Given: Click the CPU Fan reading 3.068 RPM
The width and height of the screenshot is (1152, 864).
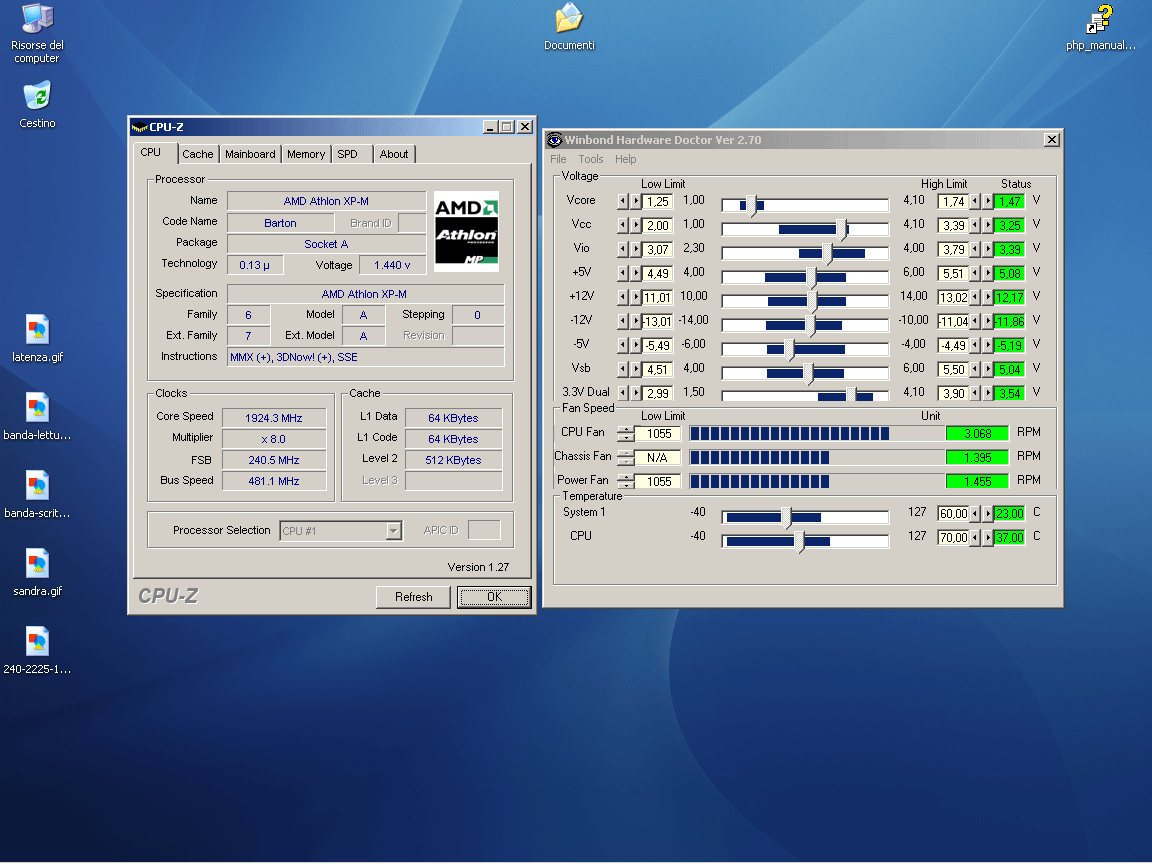Looking at the screenshot, I should click(978, 433).
